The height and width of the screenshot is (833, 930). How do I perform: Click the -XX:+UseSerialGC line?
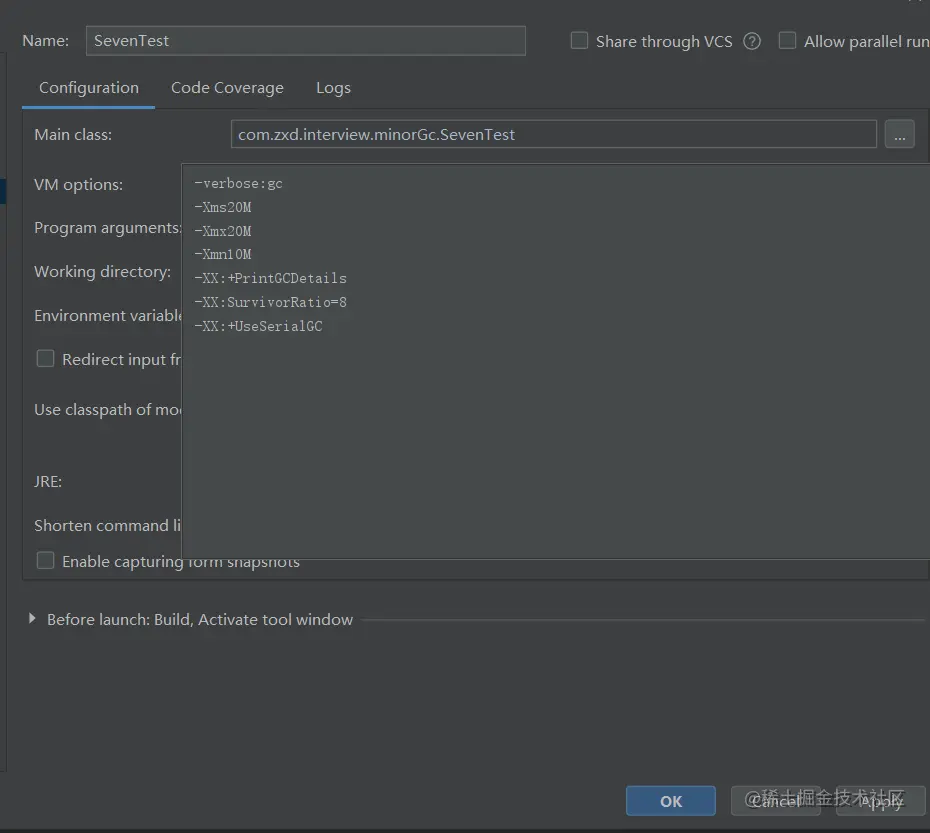(x=259, y=326)
